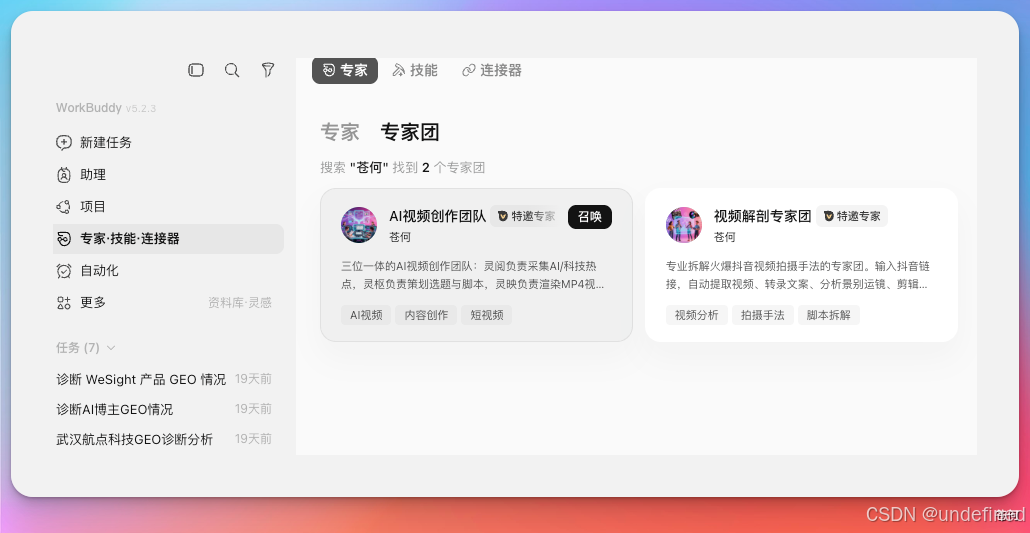
Task: Select the 专家团 sub-tab heading
Action: pyautogui.click(x=409, y=133)
